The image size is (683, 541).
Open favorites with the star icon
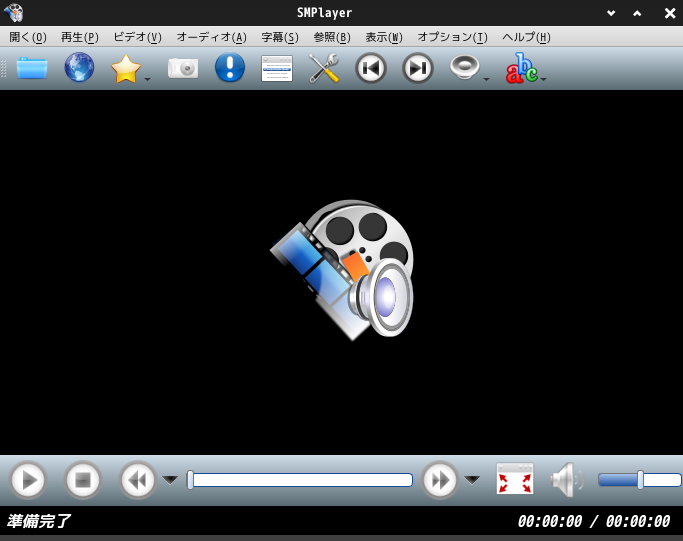125,68
